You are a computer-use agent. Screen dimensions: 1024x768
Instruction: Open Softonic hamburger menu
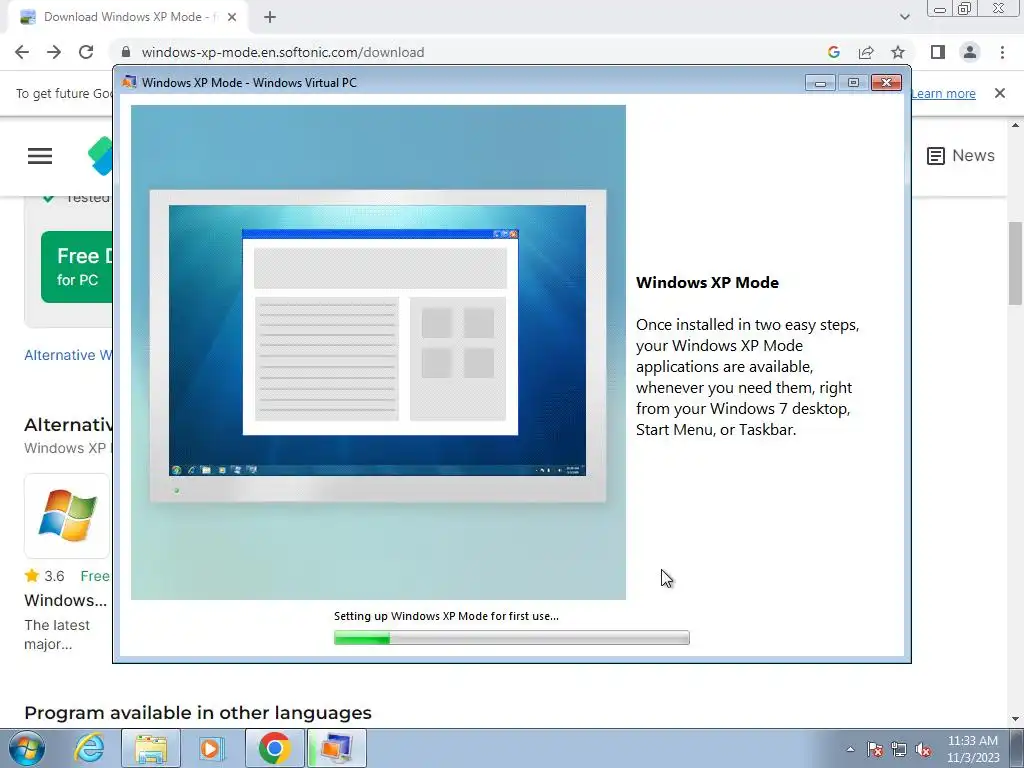(x=40, y=156)
